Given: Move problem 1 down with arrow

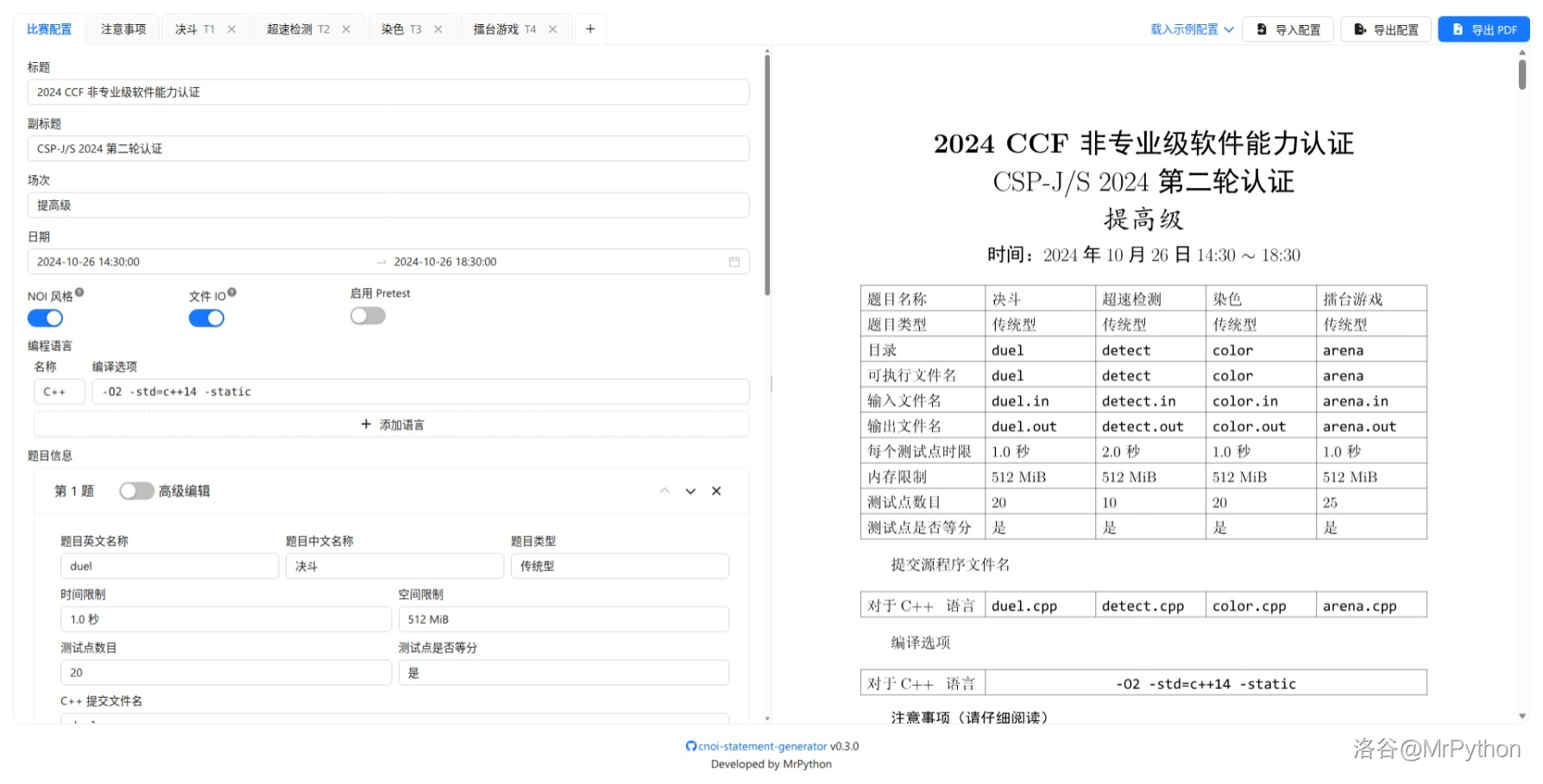Looking at the screenshot, I should tap(690, 491).
